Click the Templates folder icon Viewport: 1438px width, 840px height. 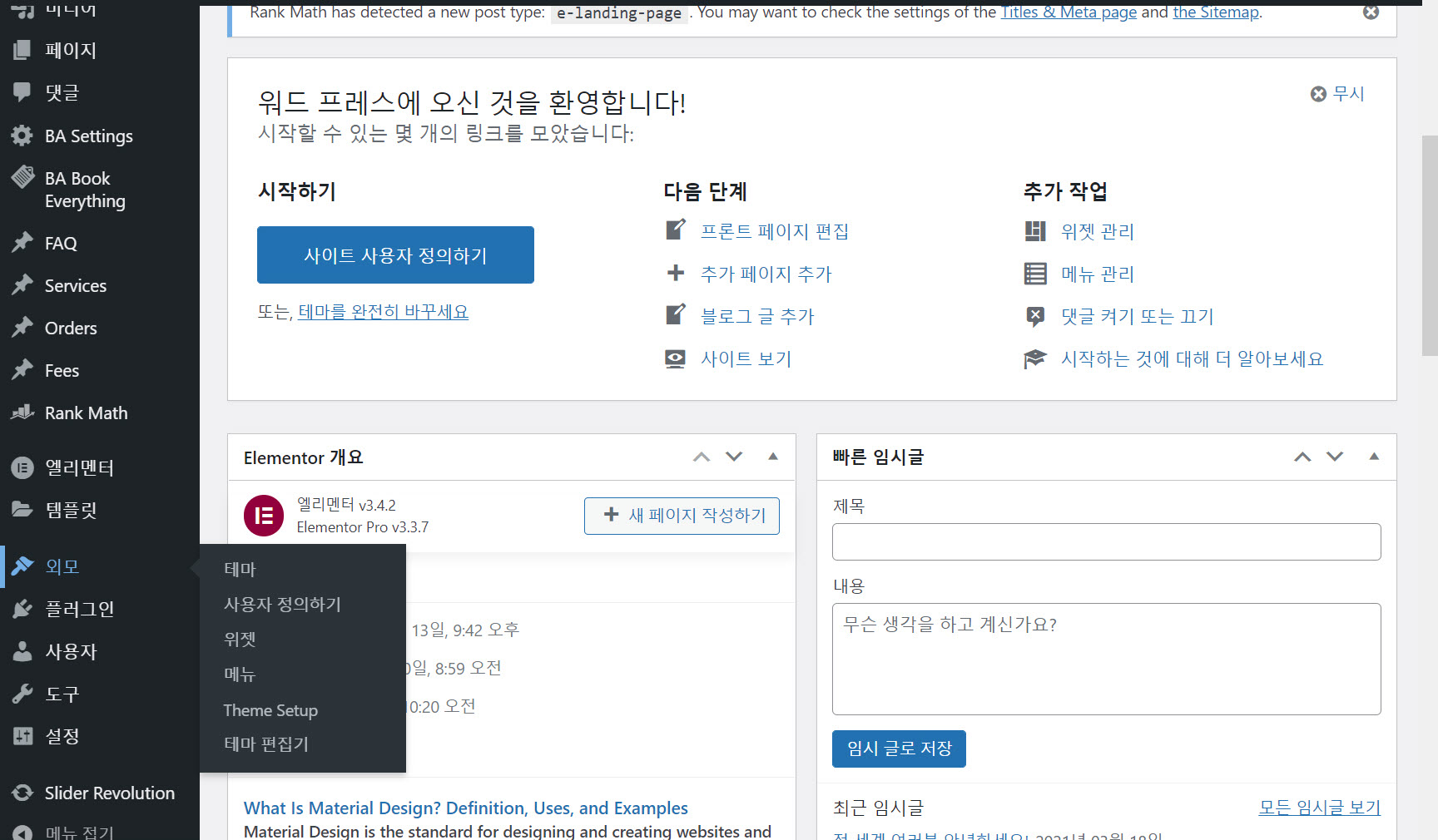[x=22, y=509]
